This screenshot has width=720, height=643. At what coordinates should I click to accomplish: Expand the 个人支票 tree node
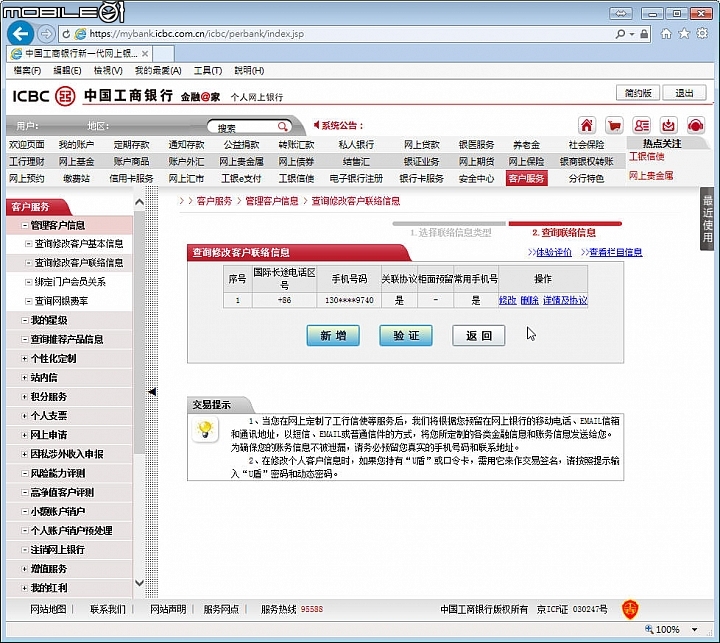click(x=25, y=416)
